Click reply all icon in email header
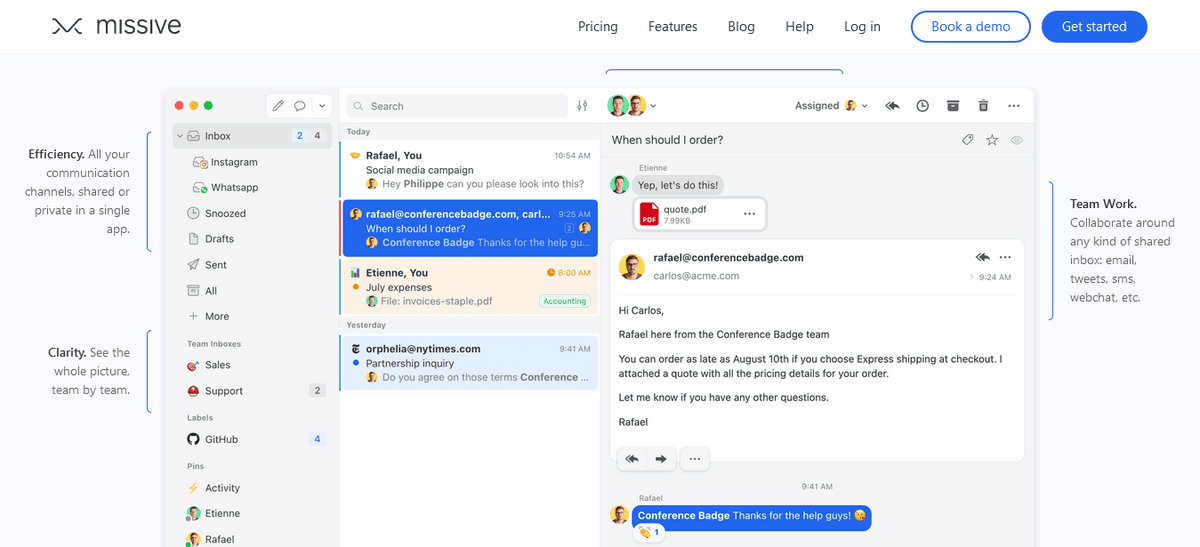The image size is (1200, 547). 983,257
